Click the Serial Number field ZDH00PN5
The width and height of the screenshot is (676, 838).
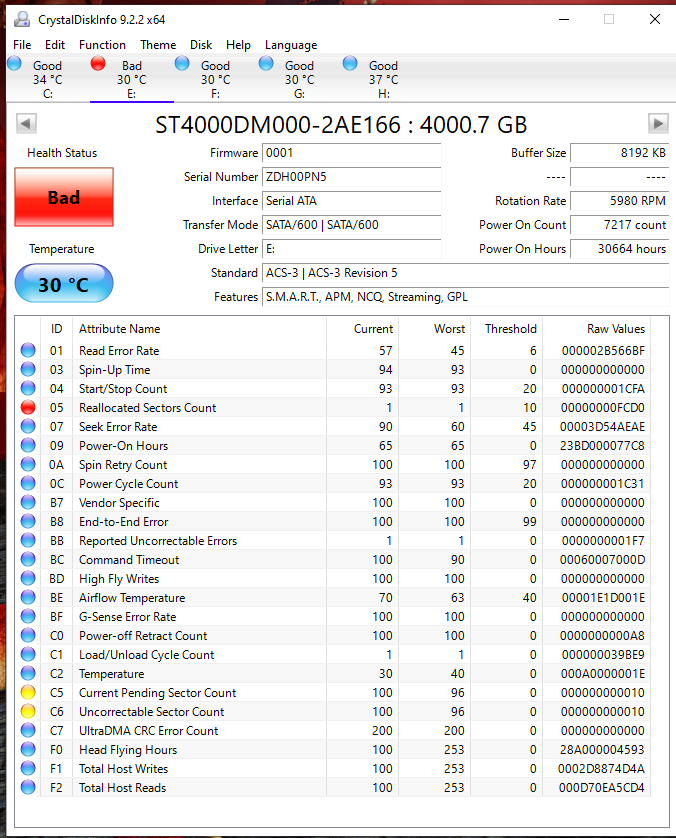coord(352,177)
